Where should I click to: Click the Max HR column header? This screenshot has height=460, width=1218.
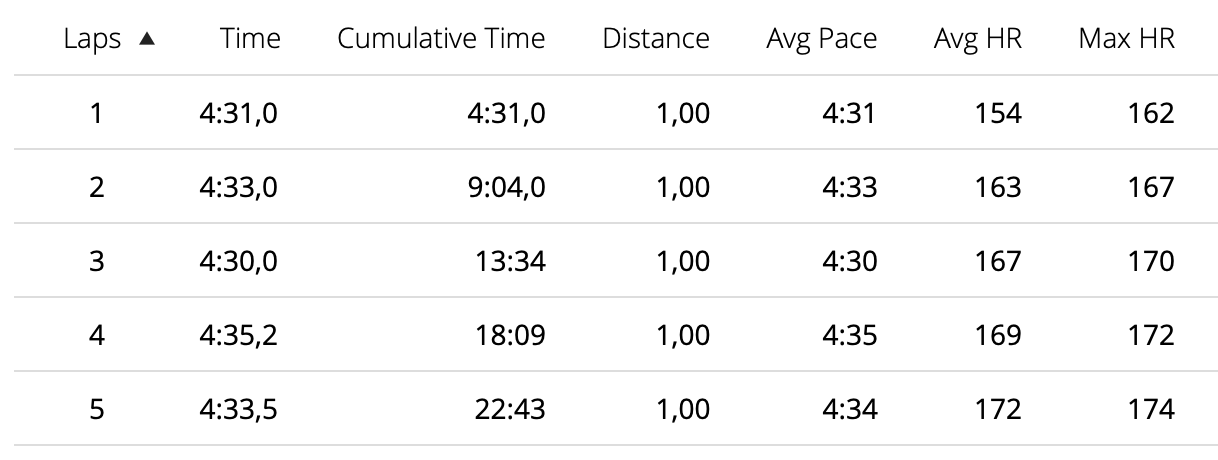1126,39
